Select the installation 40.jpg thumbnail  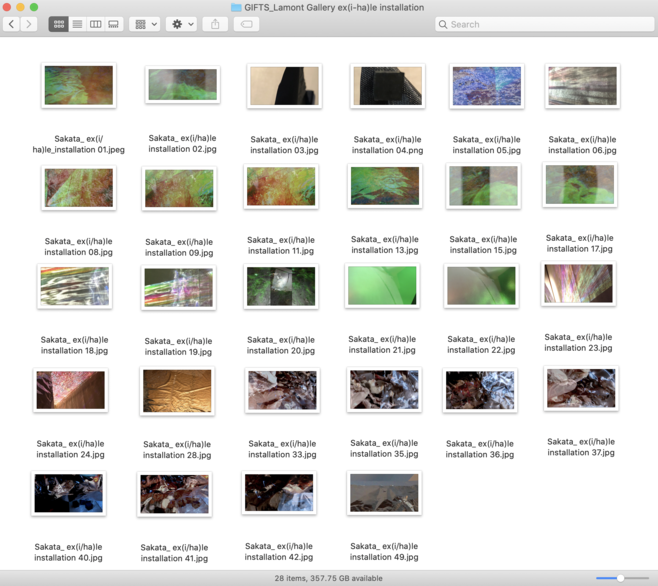coord(69,494)
